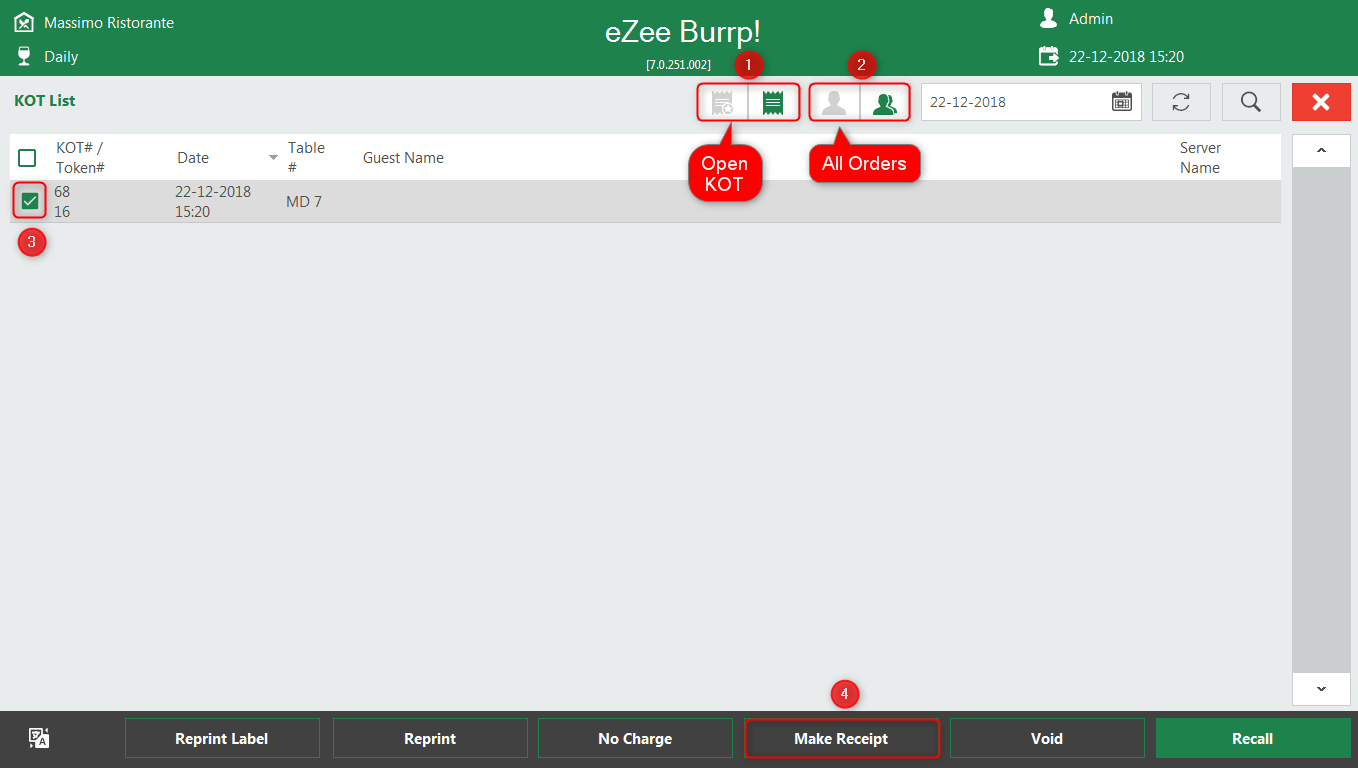Select the All Orders users icon
The height and width of the screenshot is (768, 1358).
click(x=884, y=102)
